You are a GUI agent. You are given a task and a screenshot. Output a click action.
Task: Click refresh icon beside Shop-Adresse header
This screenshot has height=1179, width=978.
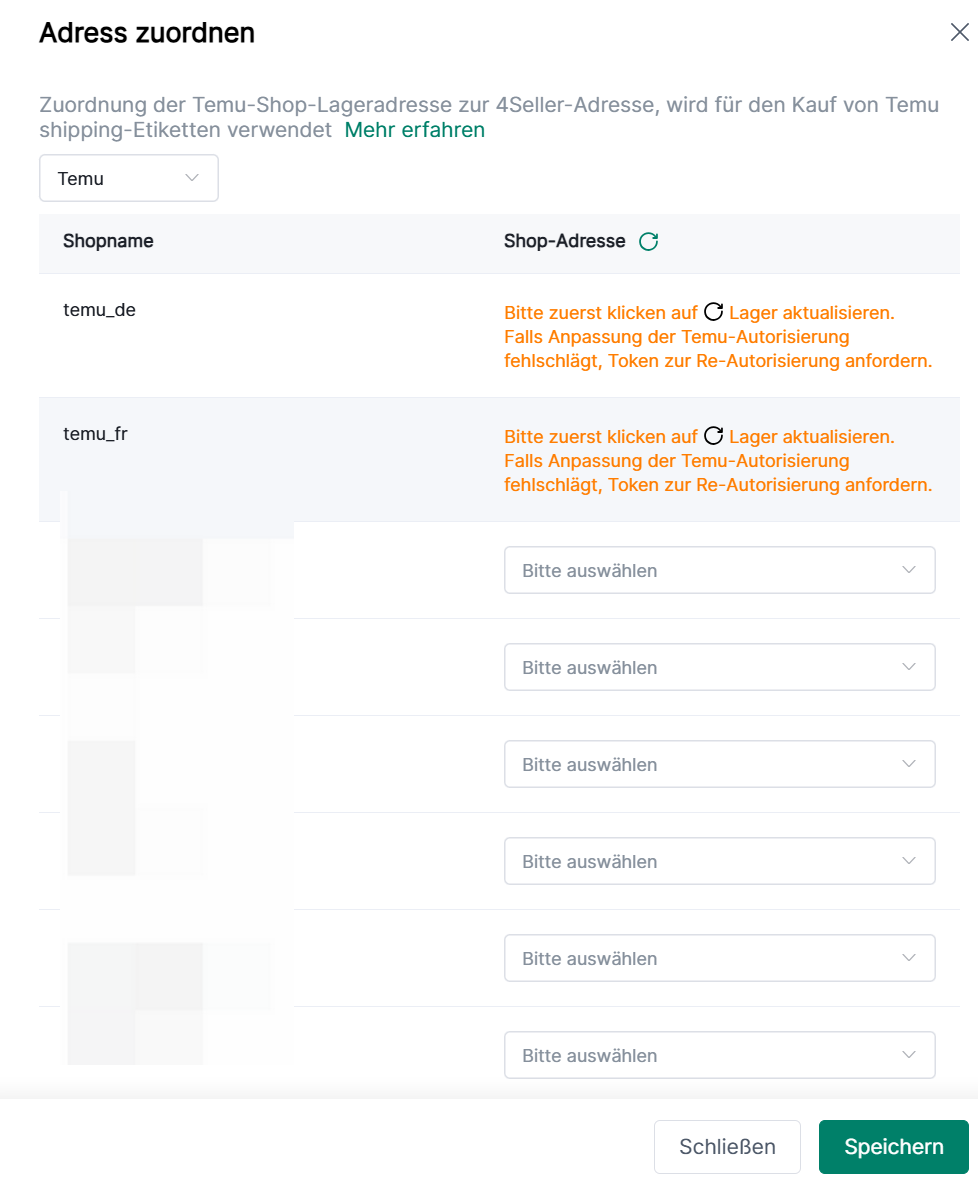(648, 241)
